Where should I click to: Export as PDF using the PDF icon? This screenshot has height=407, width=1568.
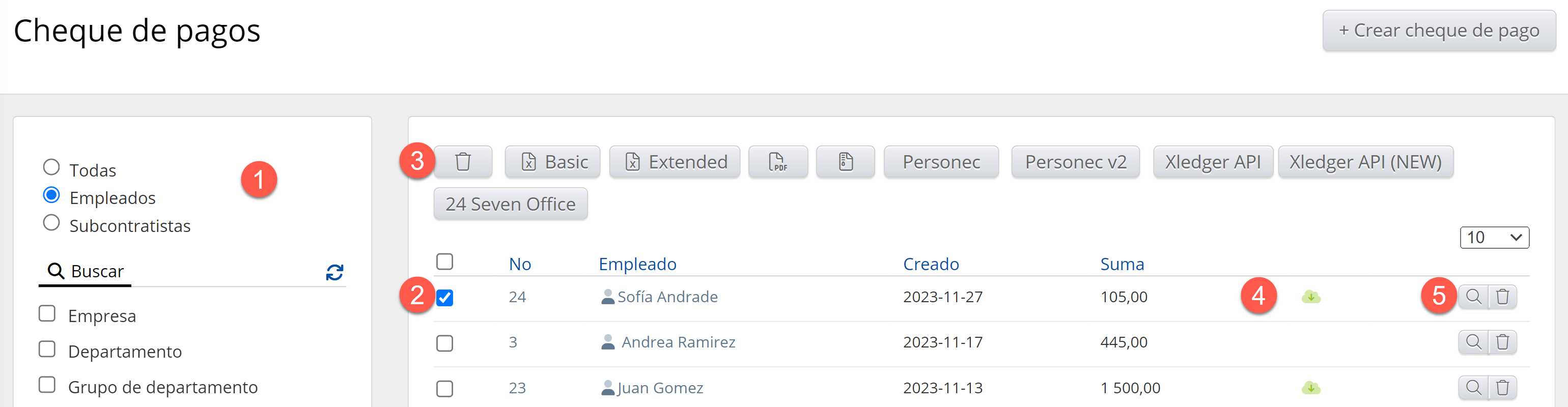pyautogui.click(x=777, y=162)
